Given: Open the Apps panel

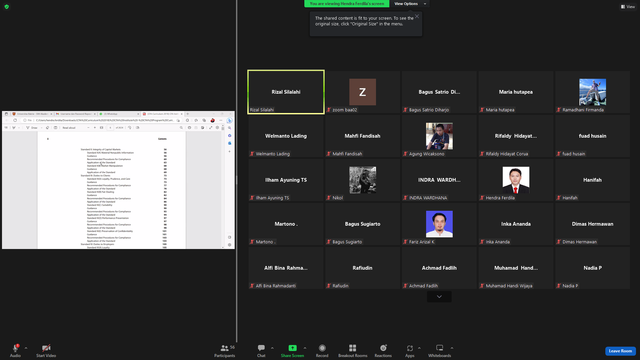Looking at the screenshot, I should (x=410, y=351).
